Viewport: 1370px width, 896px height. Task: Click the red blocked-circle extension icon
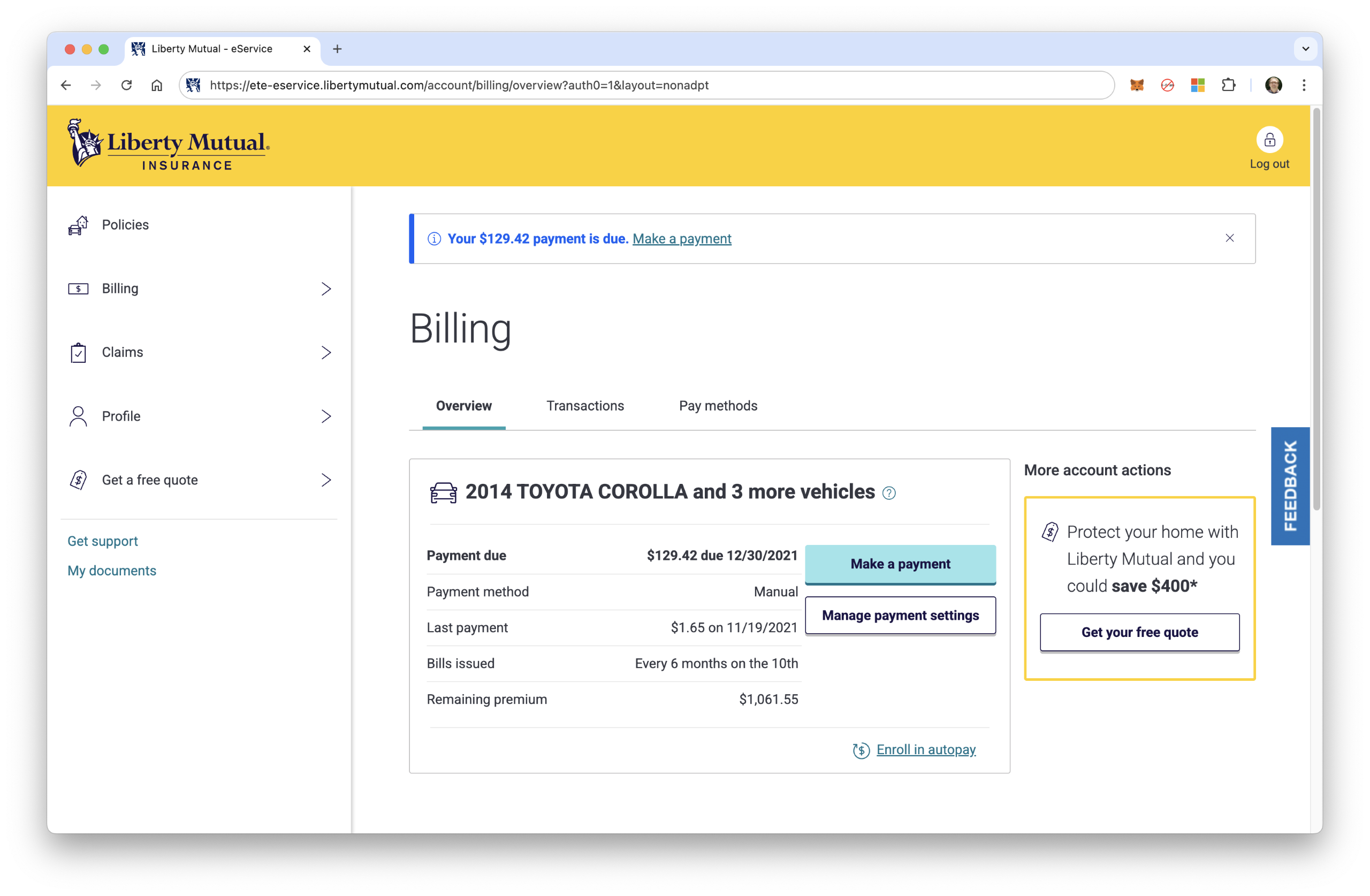1167,85
